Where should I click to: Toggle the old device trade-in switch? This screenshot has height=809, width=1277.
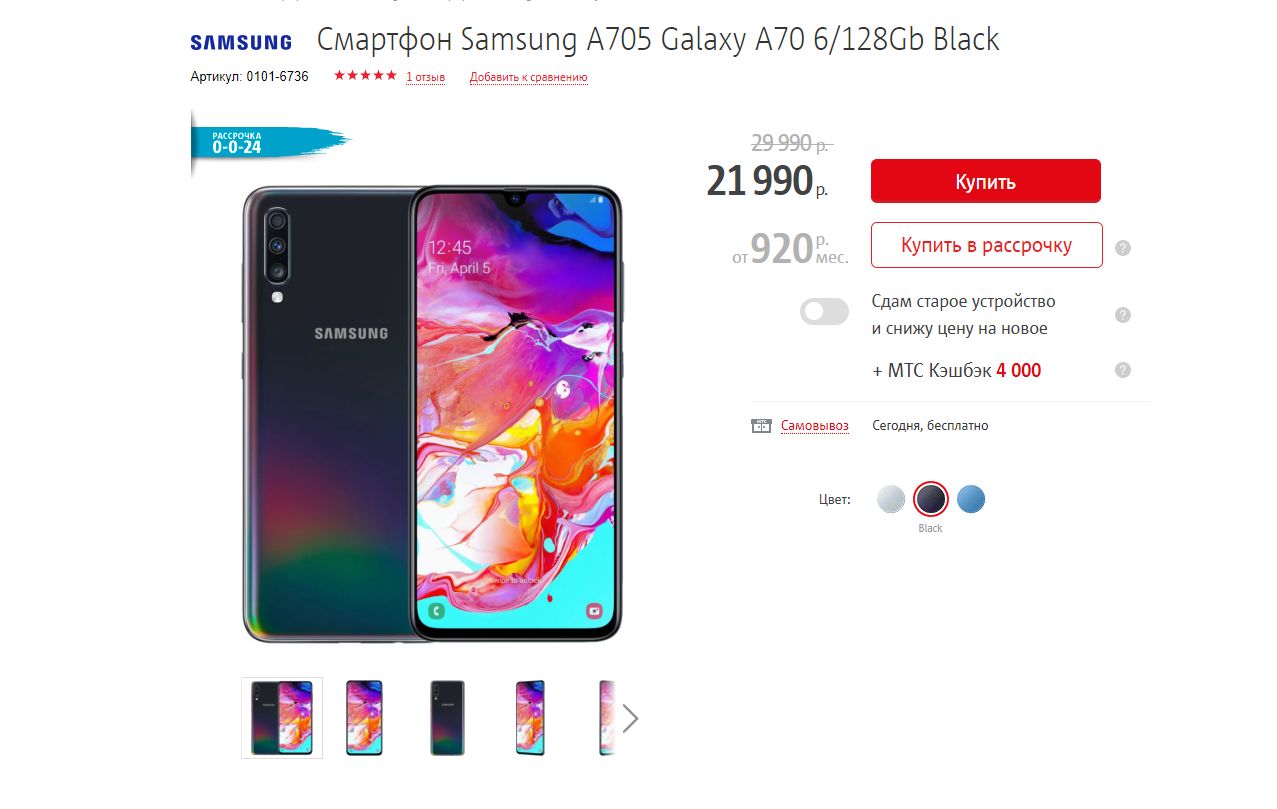824,312
